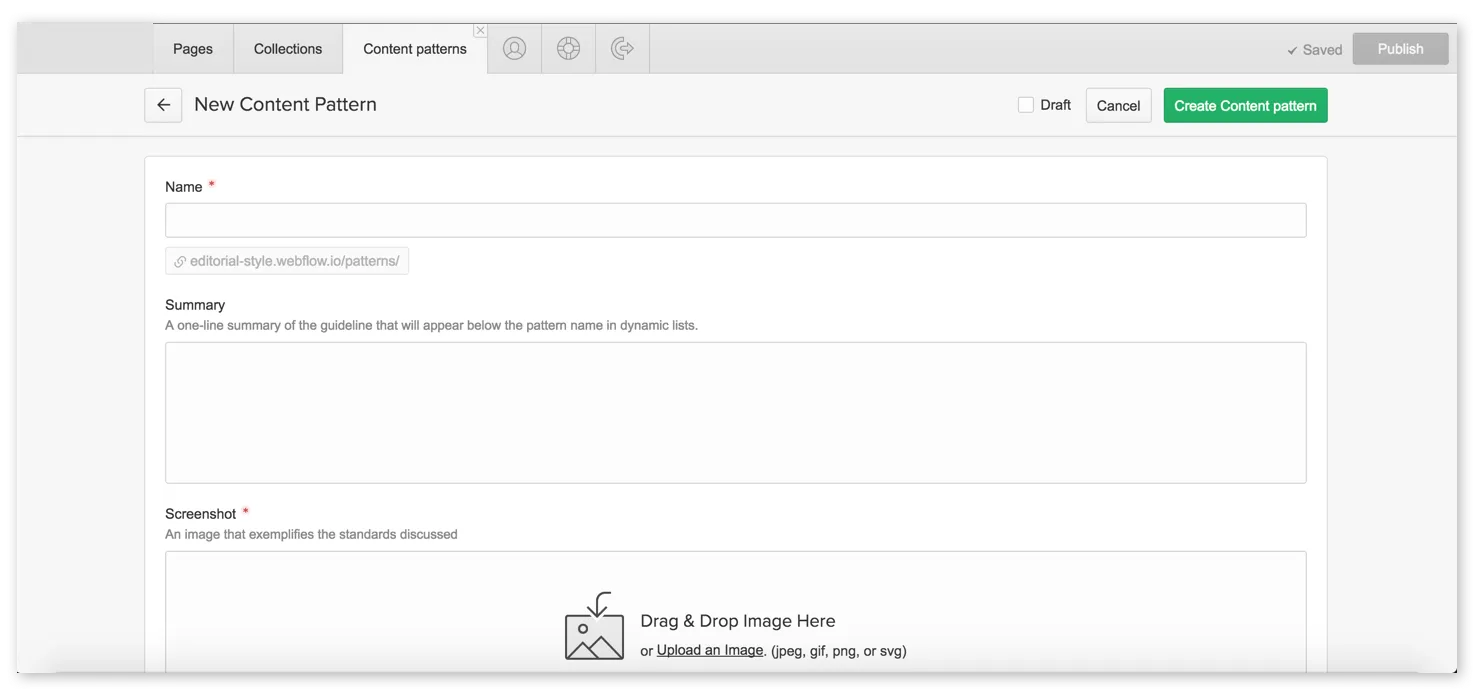Click the Drag & Drop Image Here text
The width and height of the screenshot is (1475, 693).
pos(738,621)
